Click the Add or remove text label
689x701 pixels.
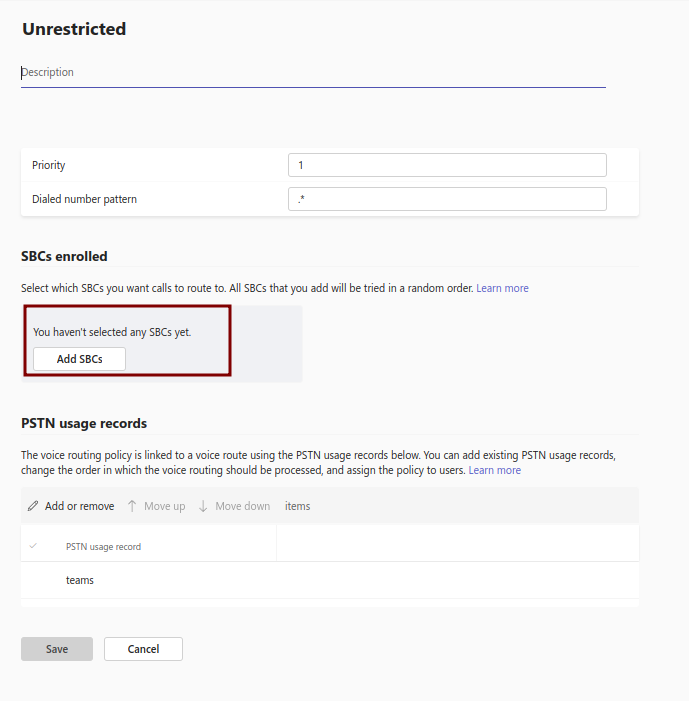click(79, 506)
